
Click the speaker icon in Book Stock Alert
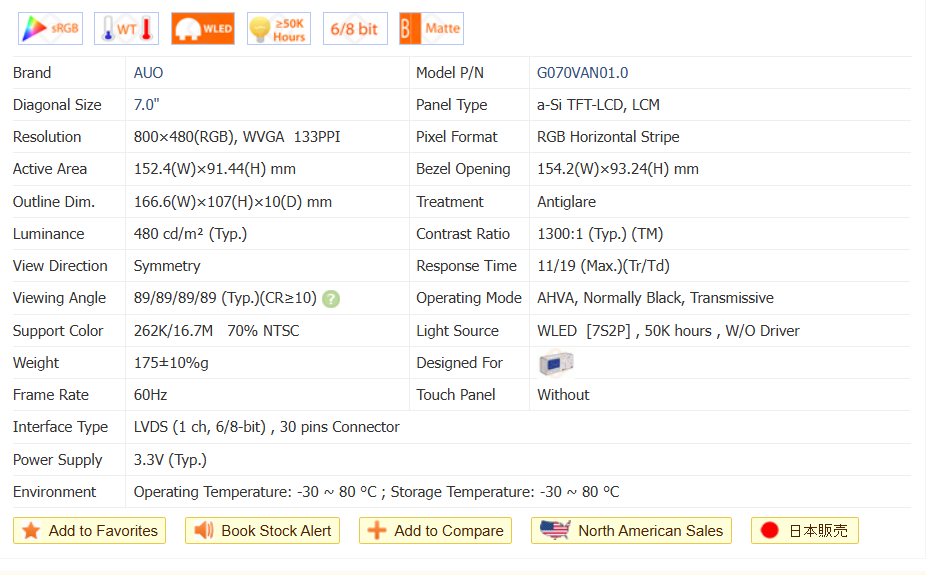tap(204, 531)
